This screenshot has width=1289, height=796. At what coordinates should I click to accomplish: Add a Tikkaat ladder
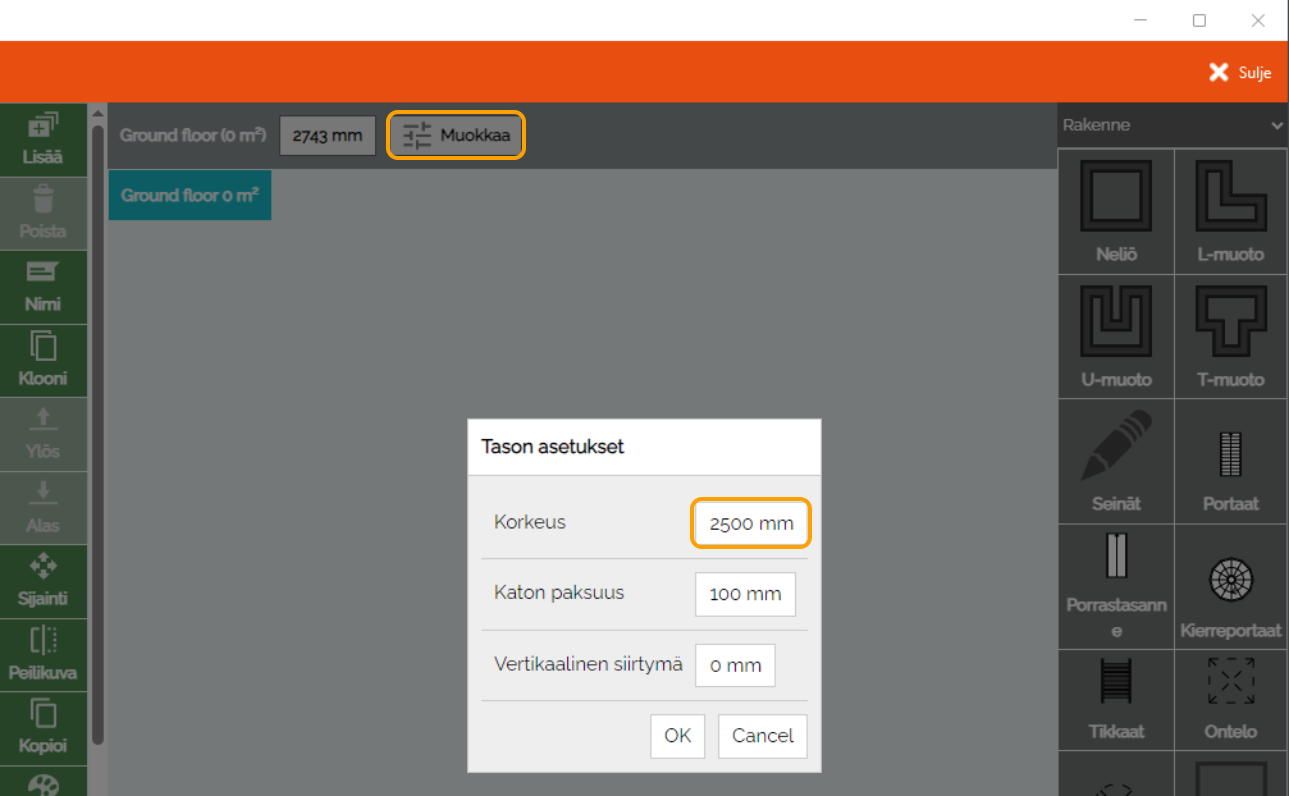coord(1116,700)
